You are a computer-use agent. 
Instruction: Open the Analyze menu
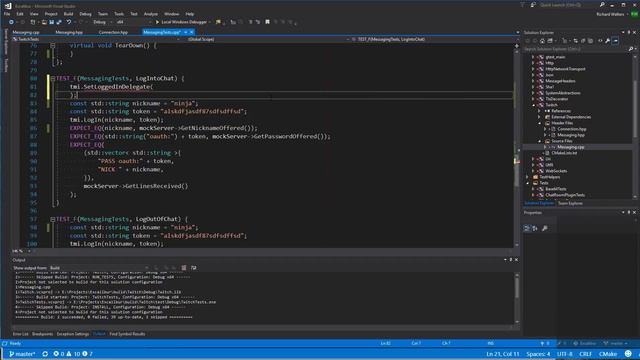click(151, 14)
